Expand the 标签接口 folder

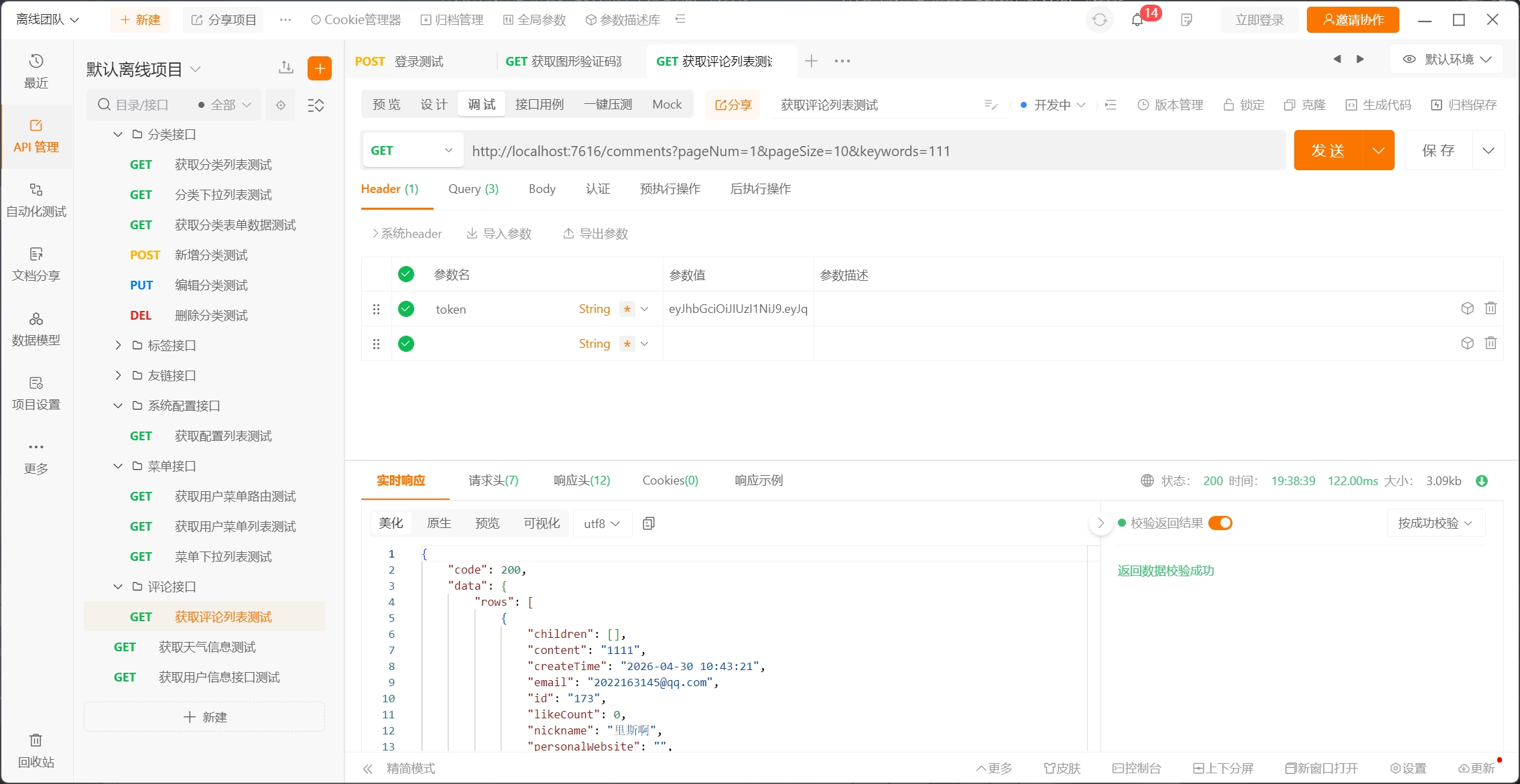click(x=118, y=346)
